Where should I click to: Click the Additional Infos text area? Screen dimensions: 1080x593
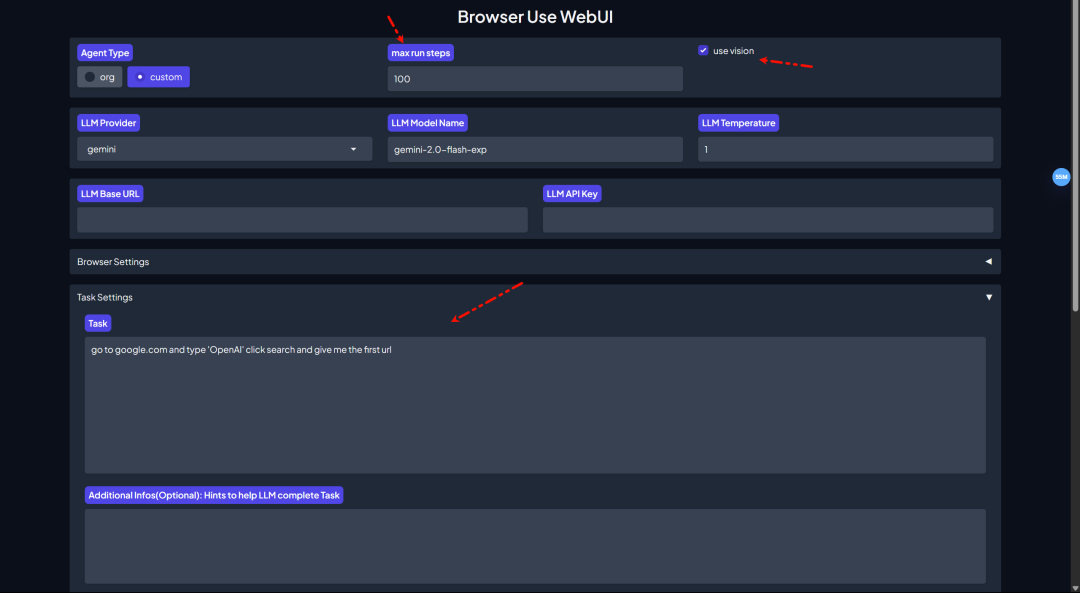click(535, 546)
